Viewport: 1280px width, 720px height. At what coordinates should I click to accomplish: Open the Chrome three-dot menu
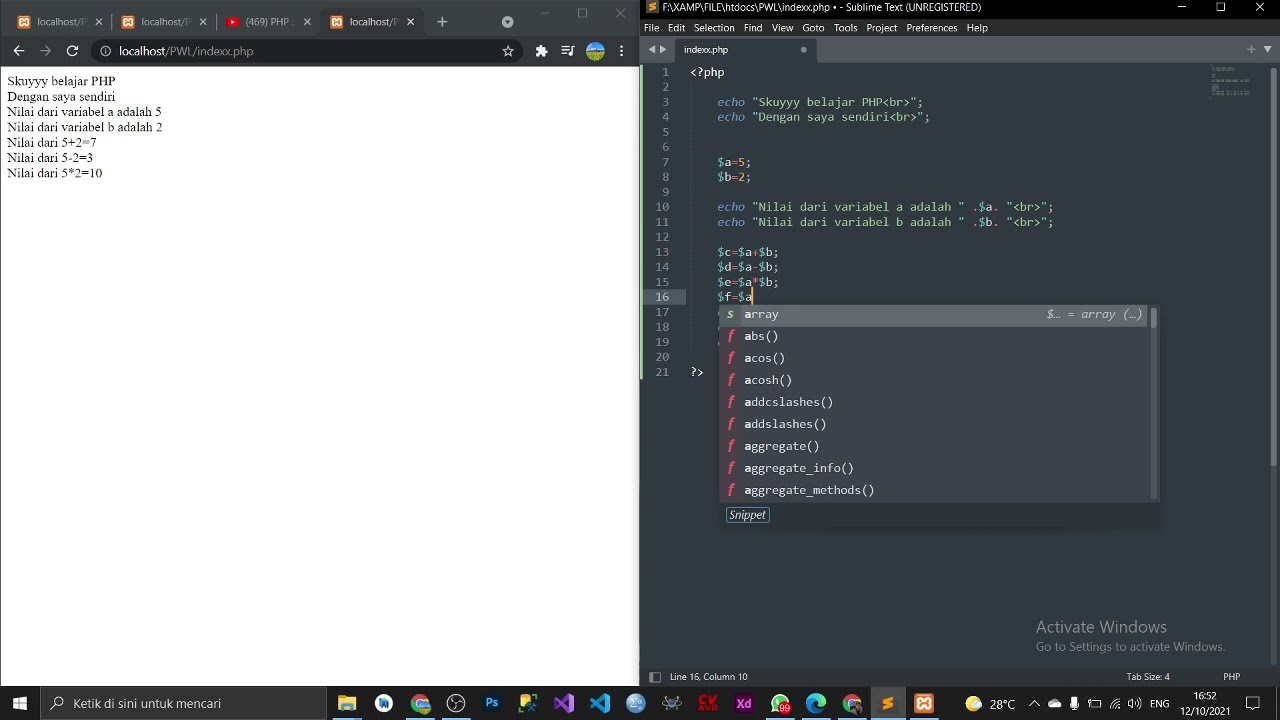(x=622, y=51)
